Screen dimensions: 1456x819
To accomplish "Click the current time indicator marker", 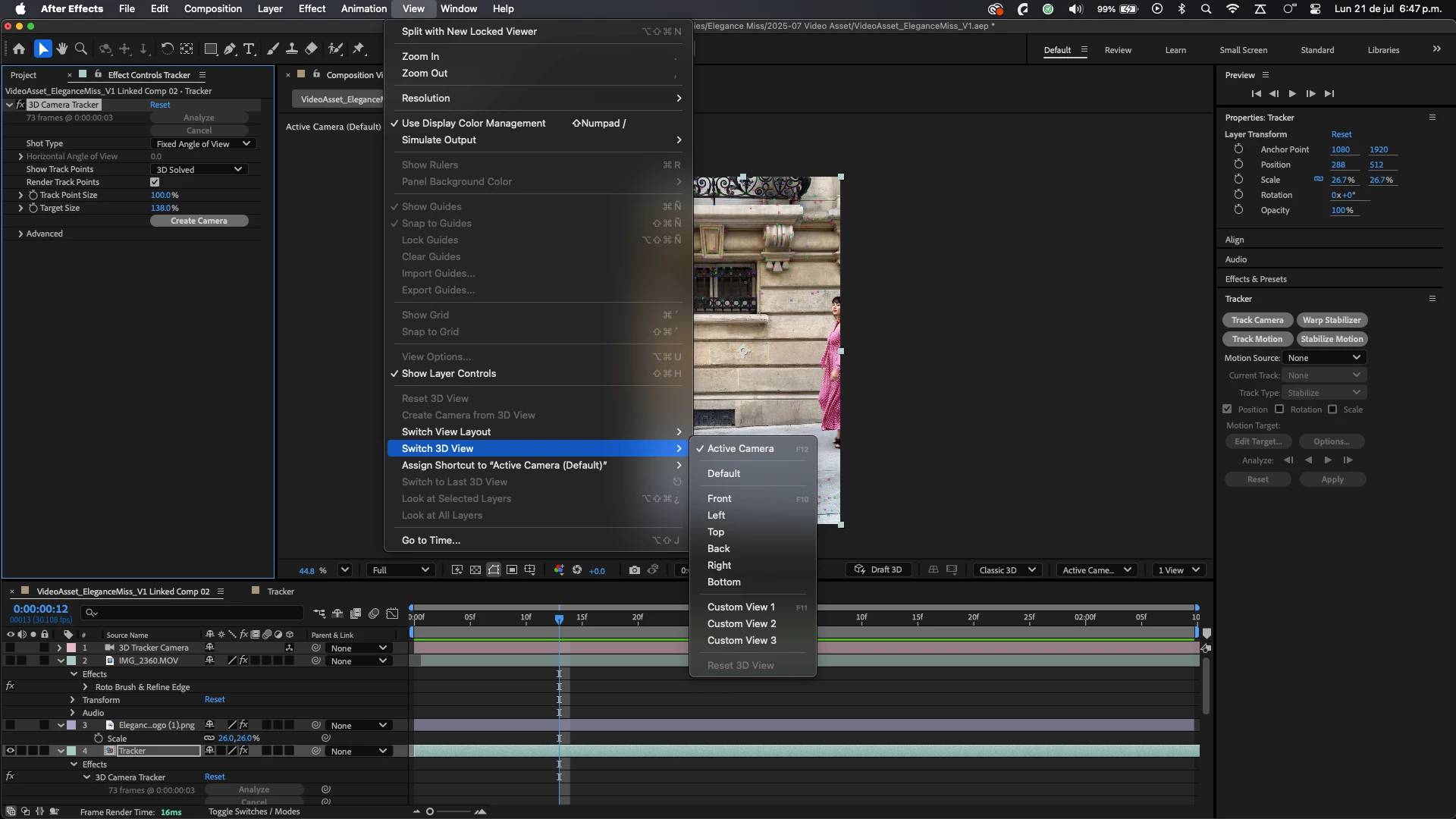I will coord(559,619).
